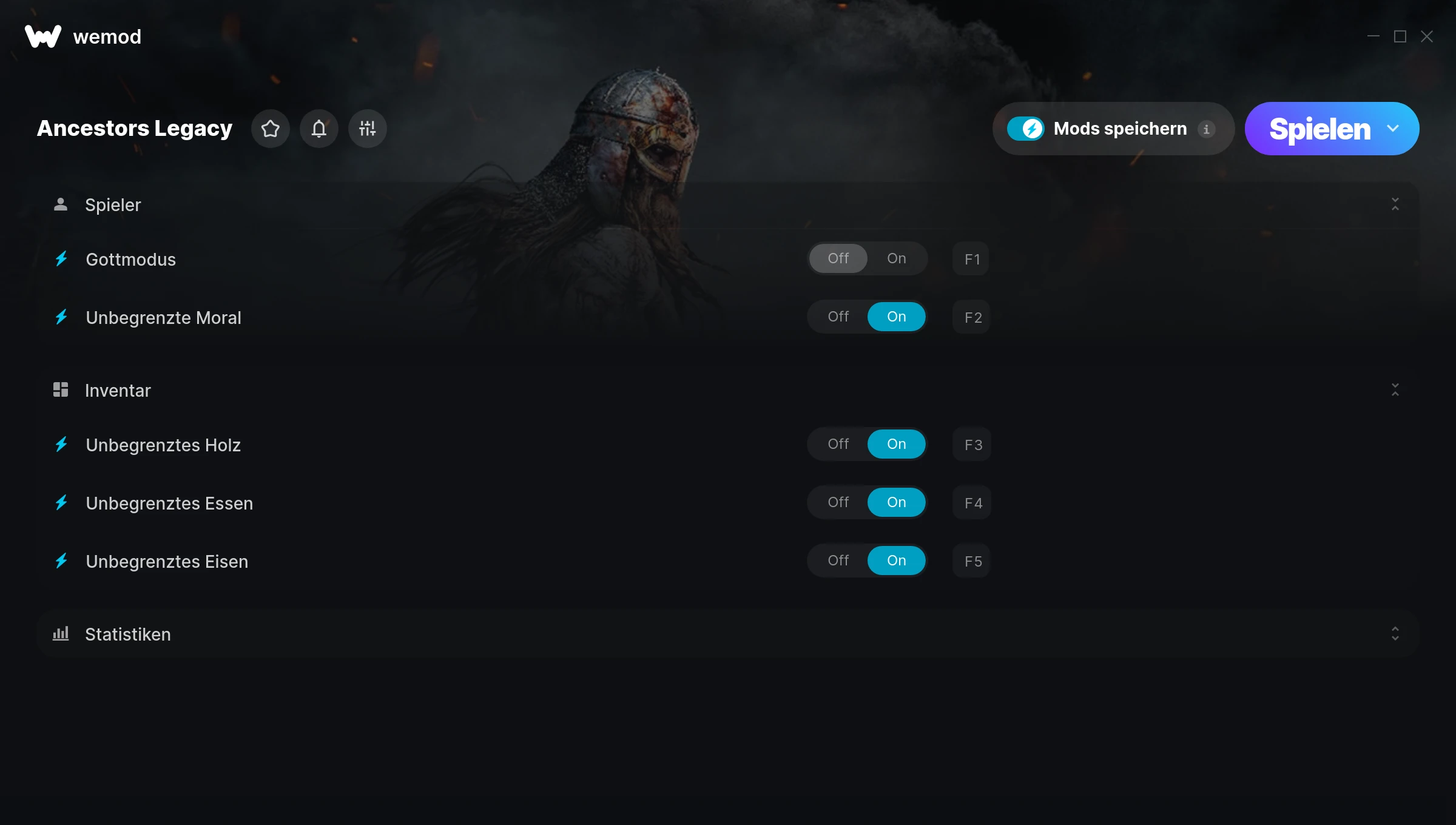Collapse the Inventar section
Image resolution: width=1456 pixels, height=825 pixels.
(1395, 390)
